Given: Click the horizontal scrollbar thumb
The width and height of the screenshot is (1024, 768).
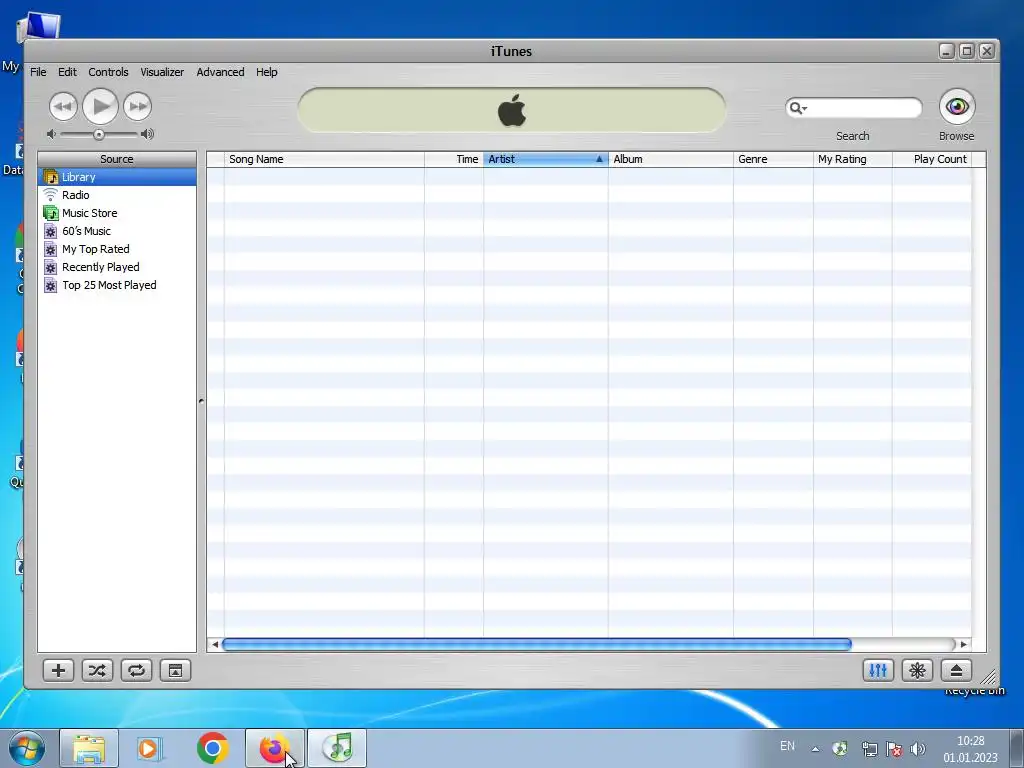Looking at the screenshot, I should pyautogui.click(x=537, y=645).
